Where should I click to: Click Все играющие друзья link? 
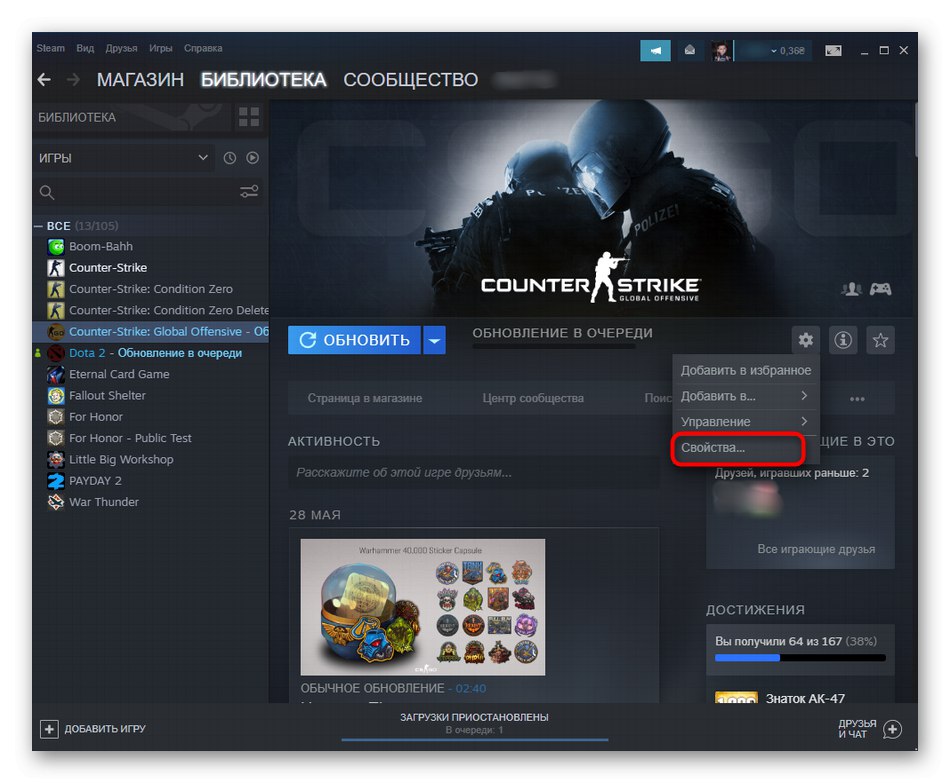point(816,549)
